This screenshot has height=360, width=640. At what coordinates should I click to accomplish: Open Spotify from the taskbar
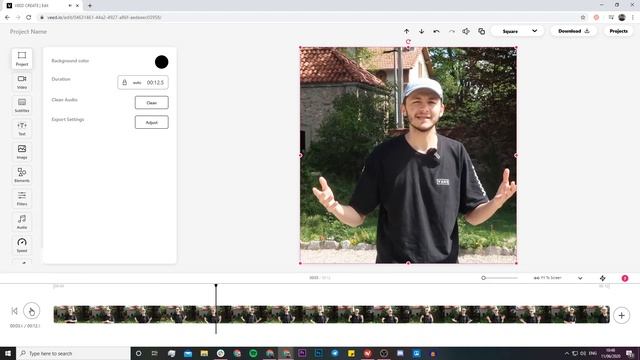point(253,353)
